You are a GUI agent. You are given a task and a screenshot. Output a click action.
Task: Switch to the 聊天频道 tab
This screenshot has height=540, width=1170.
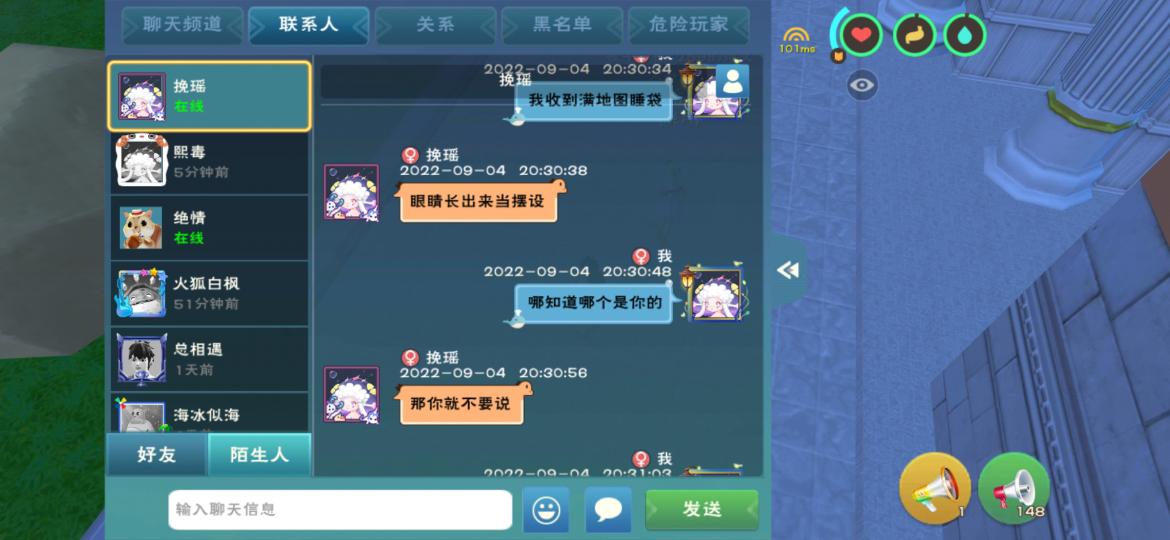tap(183, 25)
